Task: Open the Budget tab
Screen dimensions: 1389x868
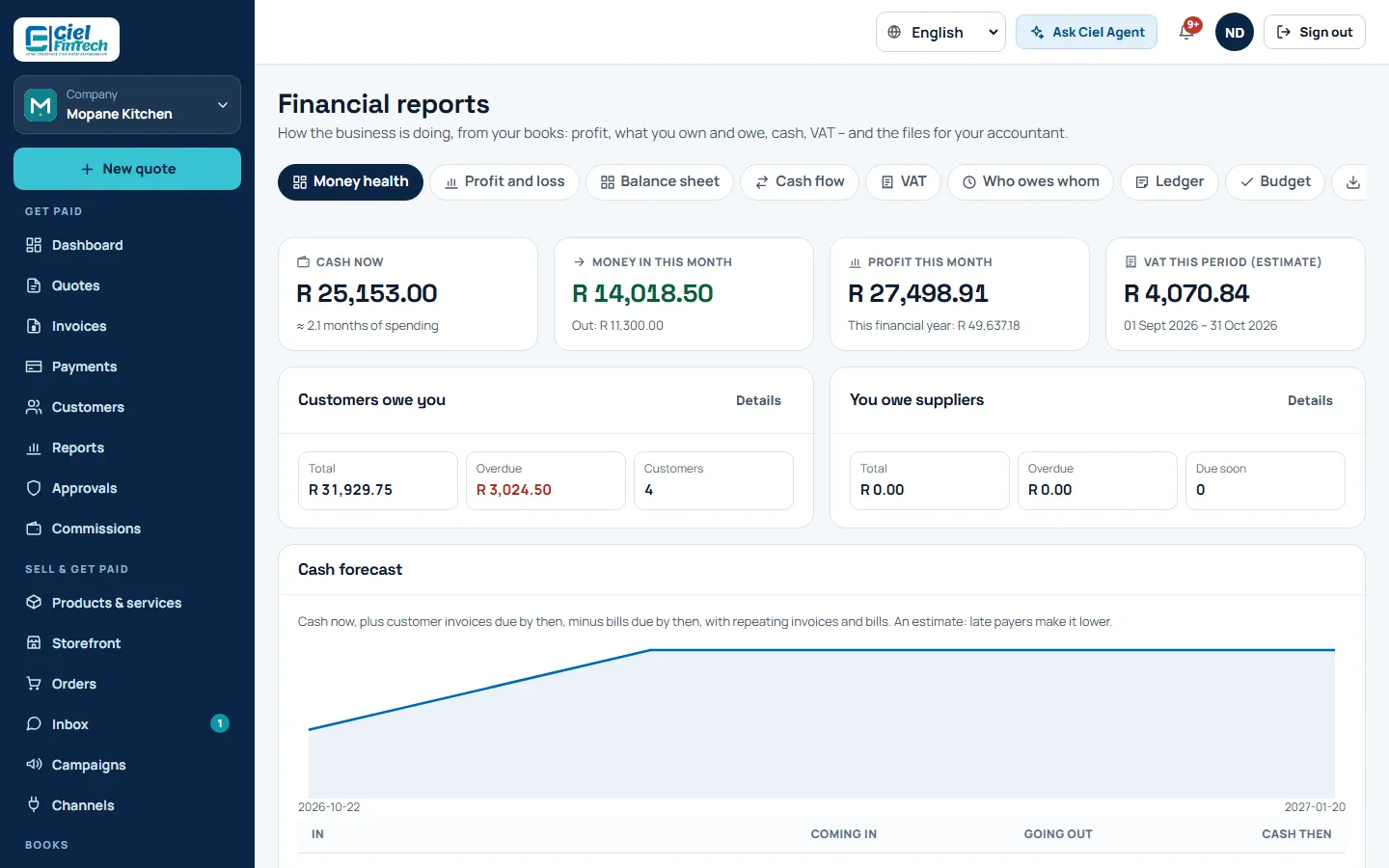Action: (x=1275, y=182)
